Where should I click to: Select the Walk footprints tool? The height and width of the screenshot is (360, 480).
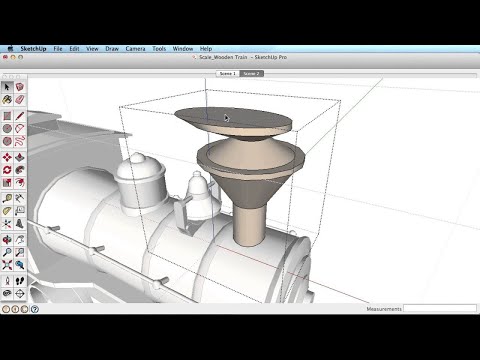pos(20,281)
